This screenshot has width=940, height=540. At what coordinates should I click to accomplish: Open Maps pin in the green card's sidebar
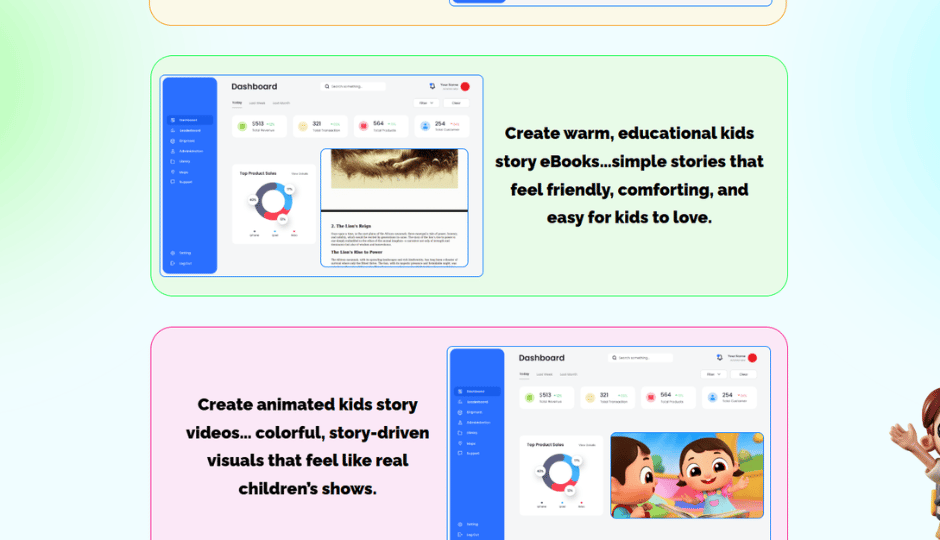tap(180, 172)
